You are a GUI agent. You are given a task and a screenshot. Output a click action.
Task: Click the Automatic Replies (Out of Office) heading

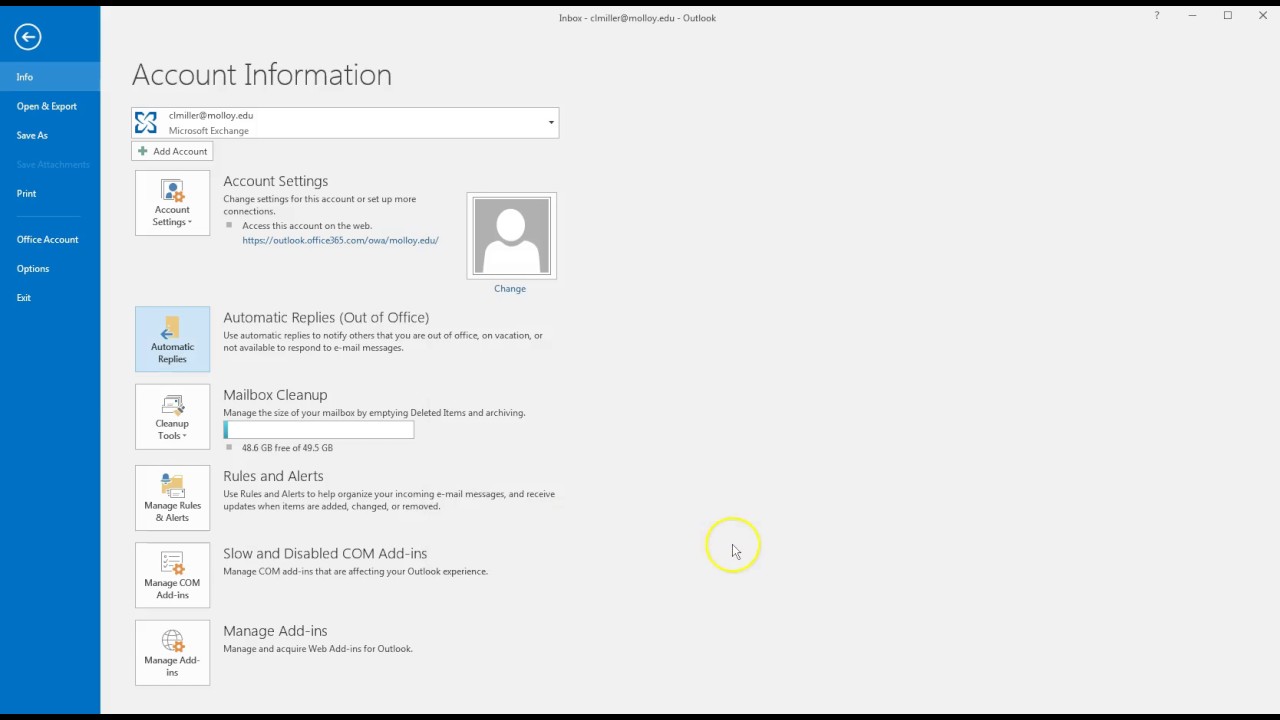[326, 317]
